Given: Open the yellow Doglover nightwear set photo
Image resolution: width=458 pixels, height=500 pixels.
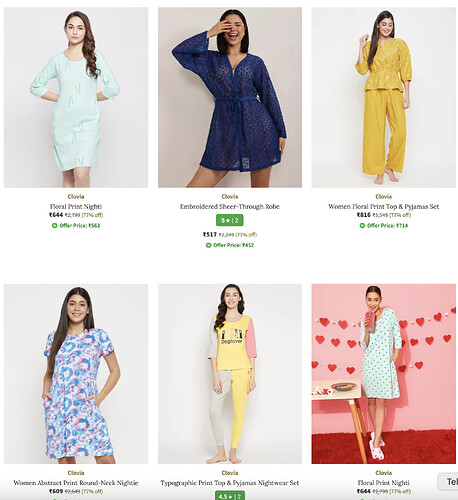Looking at the screenshot, I should click(230, 374).
